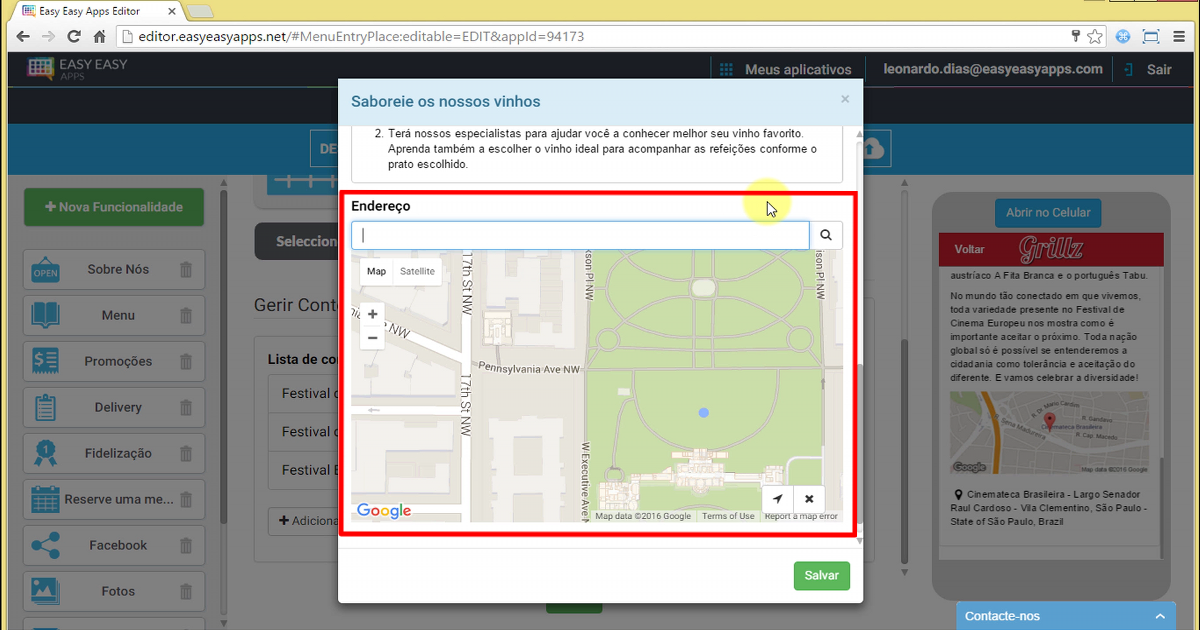Click the map clear X button
The image size is (1200, 630).
(x=809, y=499)
